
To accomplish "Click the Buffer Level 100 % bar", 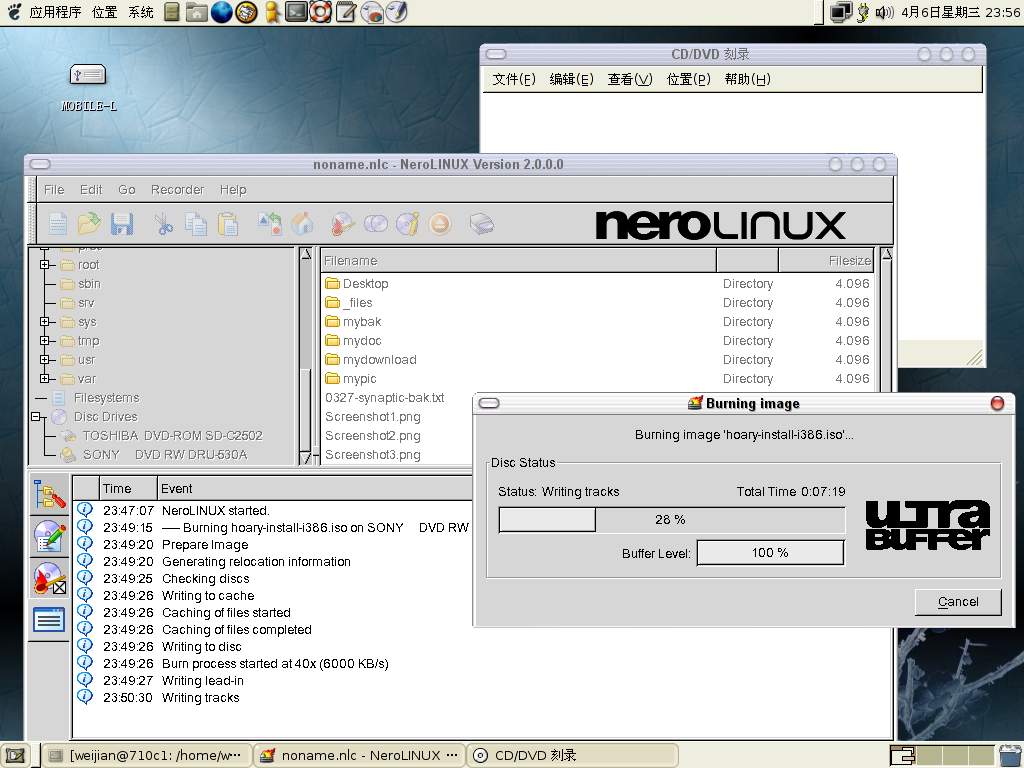I will pos(771,552).
